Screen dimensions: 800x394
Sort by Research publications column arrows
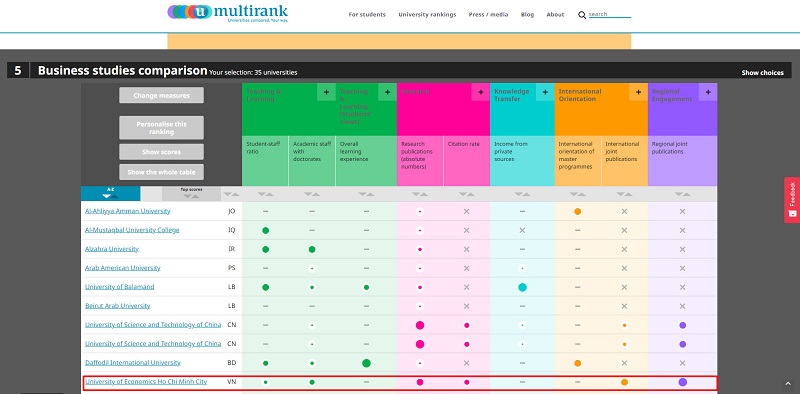tap(420, 194)
